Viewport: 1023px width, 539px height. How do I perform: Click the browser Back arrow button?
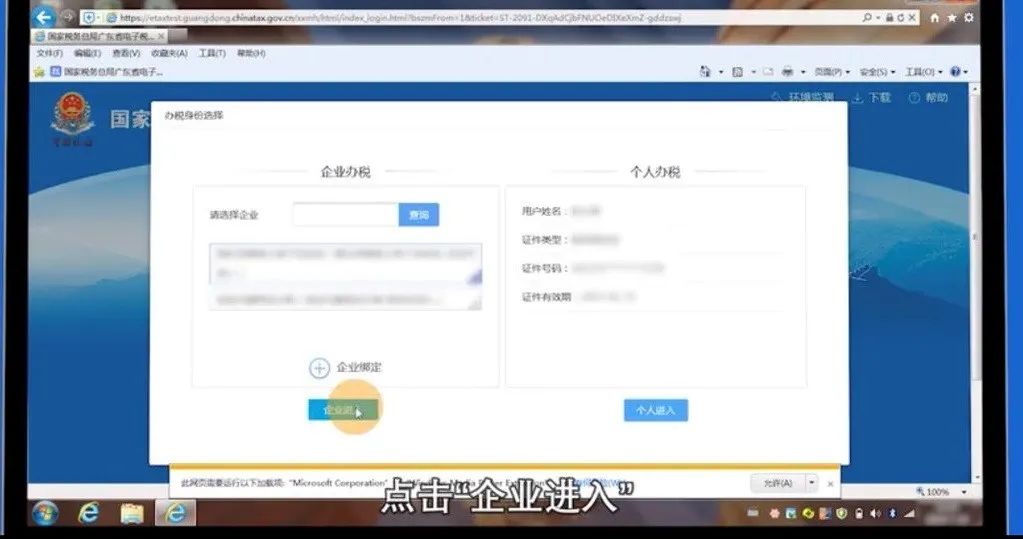[x=44, y=16]
